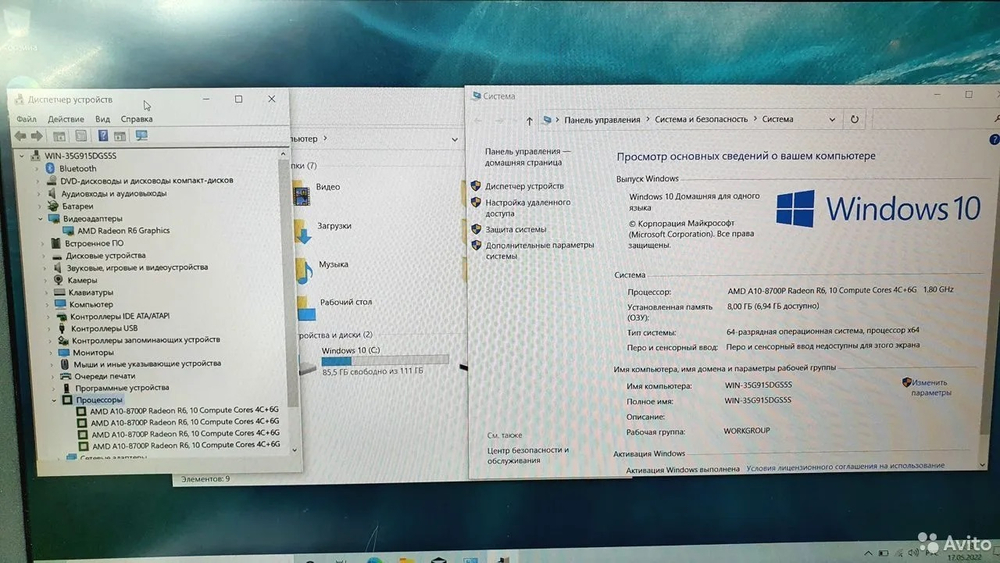Select Контроллеры запоминающих устройств

coord(145,340)
